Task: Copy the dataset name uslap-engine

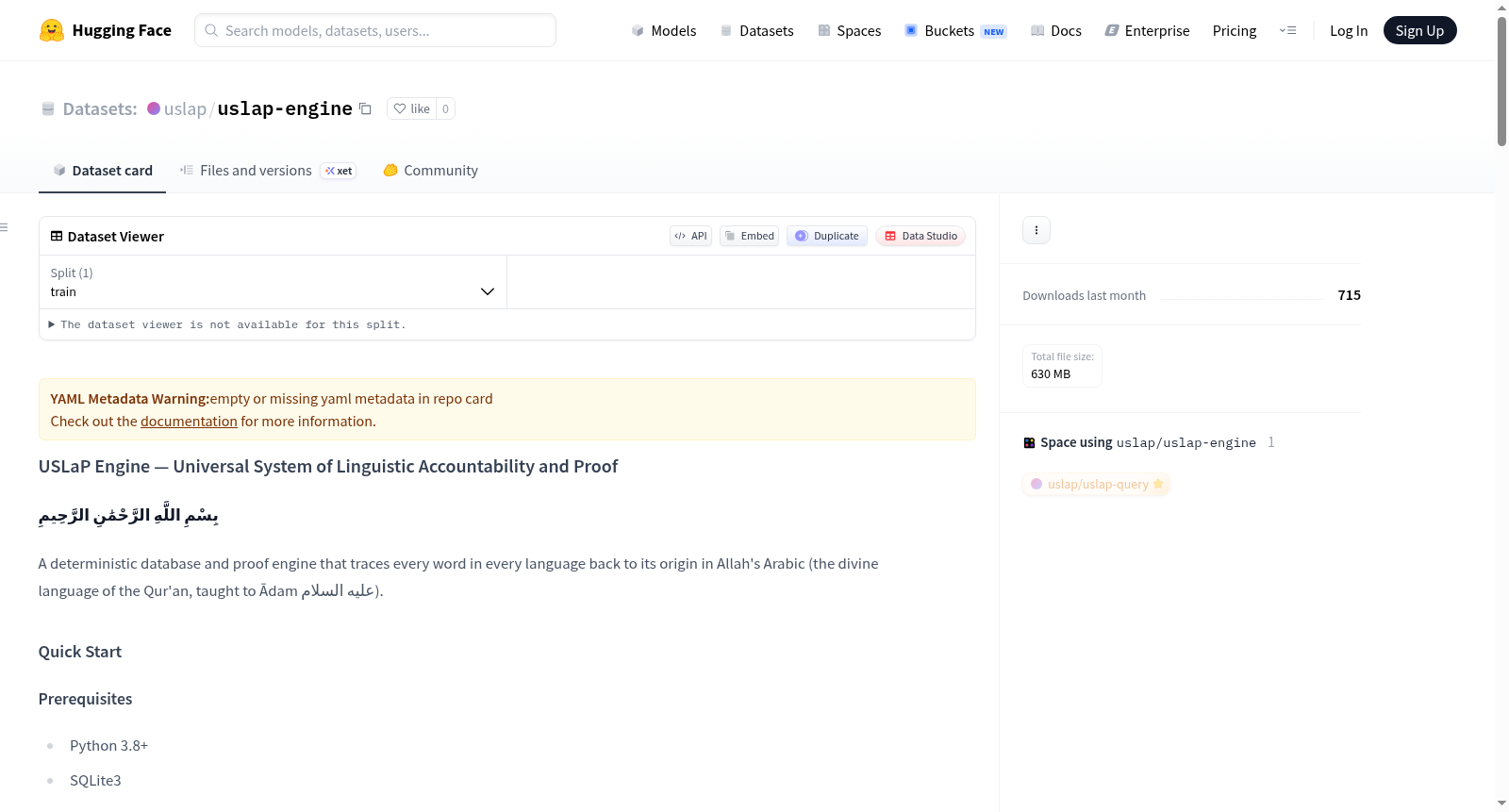Action: [365, 108]
